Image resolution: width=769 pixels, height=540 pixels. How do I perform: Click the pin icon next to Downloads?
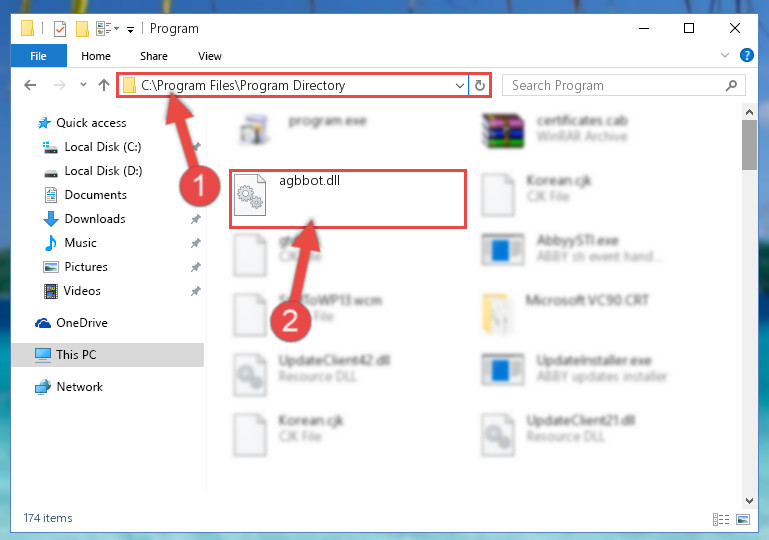[x=196, y=219]
